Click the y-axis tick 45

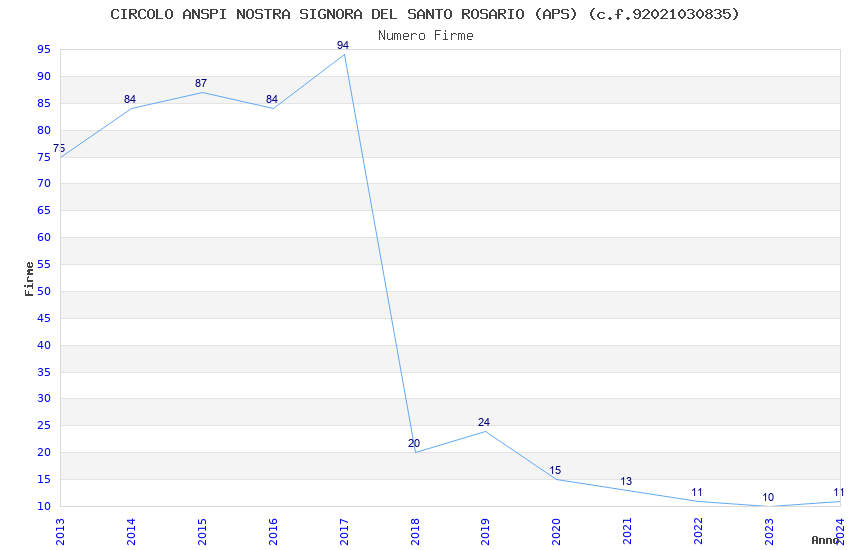click(44, 318)
